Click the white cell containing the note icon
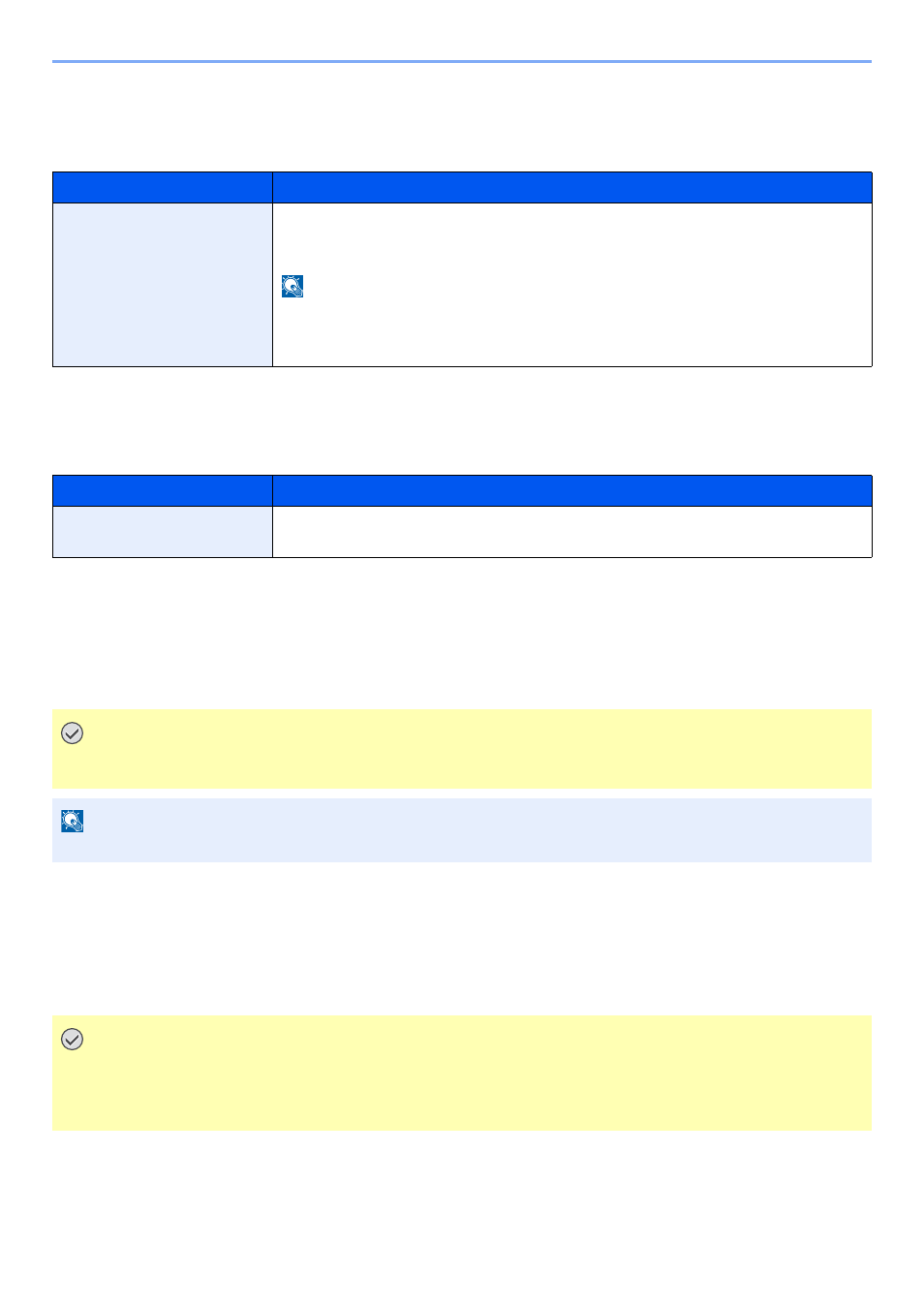The height and width of the screenshot is (1308, 924). [x=572, y=285]
